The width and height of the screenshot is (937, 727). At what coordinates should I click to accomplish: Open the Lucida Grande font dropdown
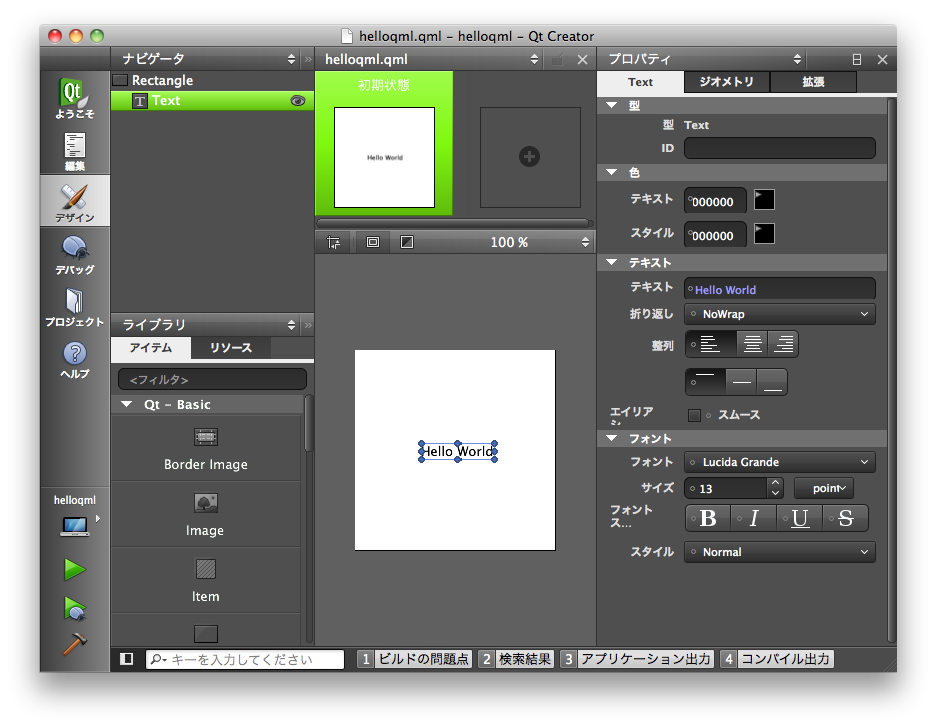779,462
